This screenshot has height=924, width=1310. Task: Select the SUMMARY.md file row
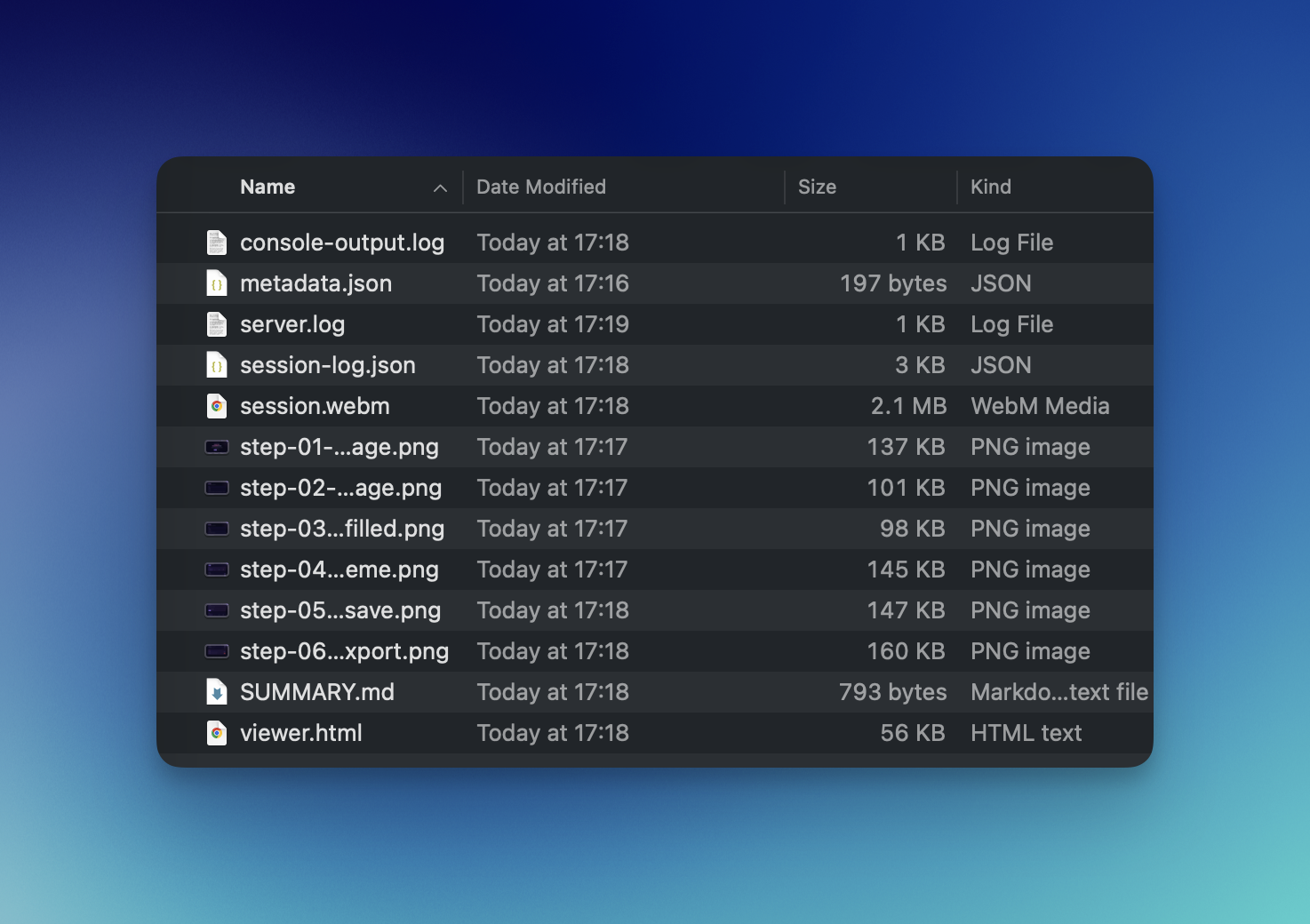pyautogui.click(x=622, y=691)
